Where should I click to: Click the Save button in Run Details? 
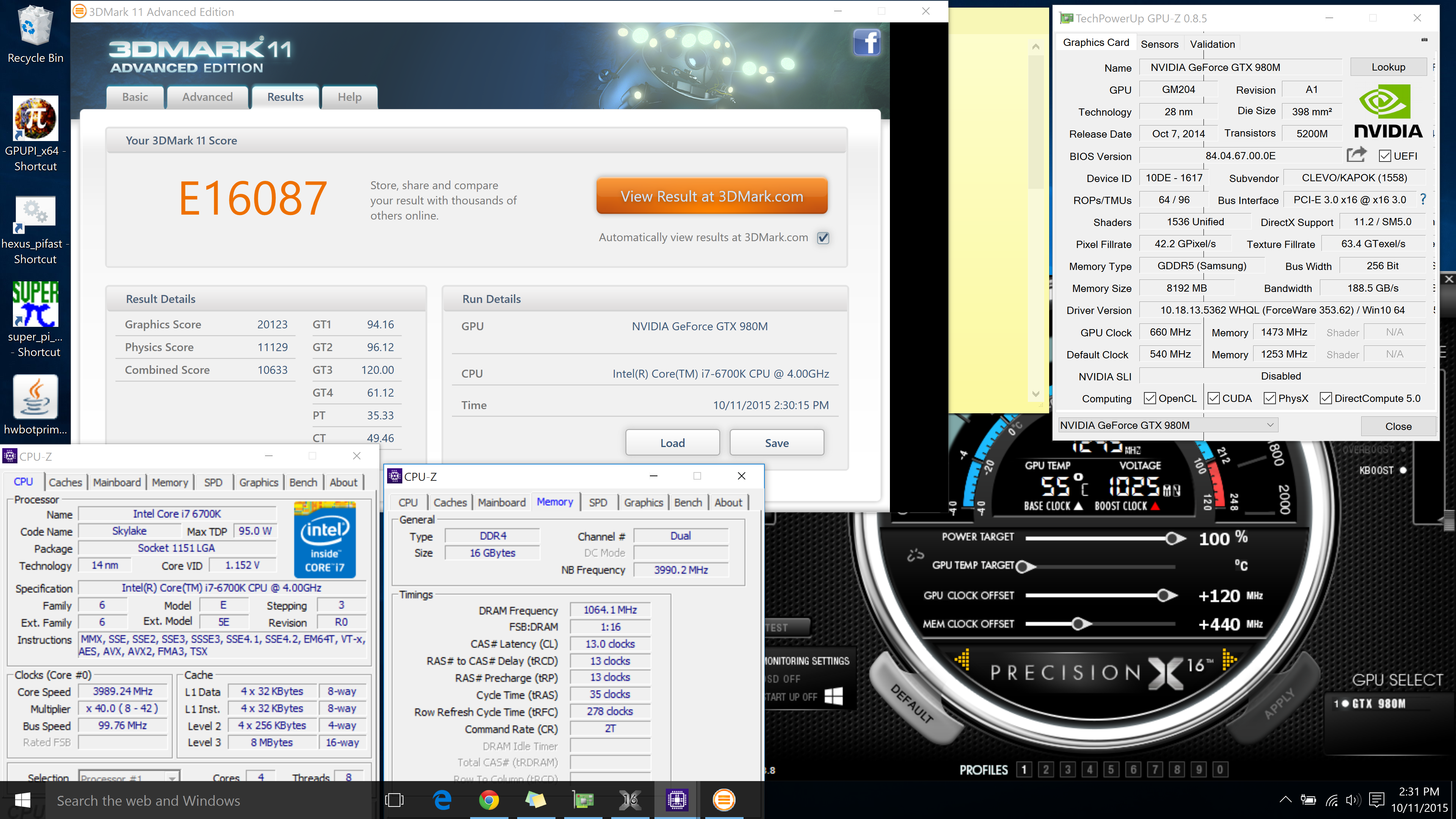pyautogui.click(x=777, y=442)
